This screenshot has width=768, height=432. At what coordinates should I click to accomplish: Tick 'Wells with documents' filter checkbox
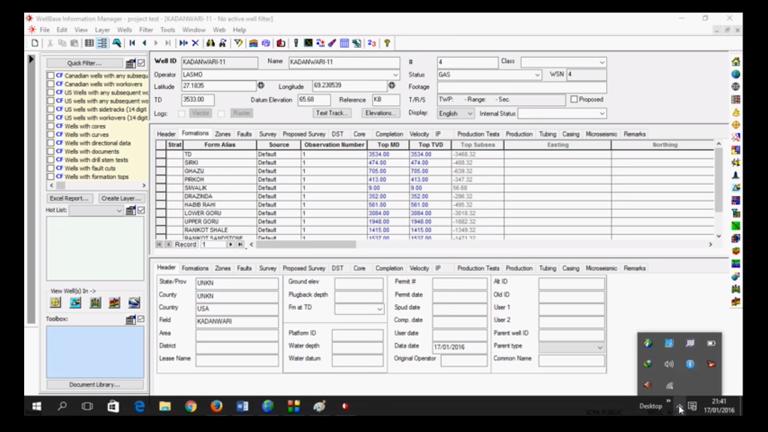point(50,151)
